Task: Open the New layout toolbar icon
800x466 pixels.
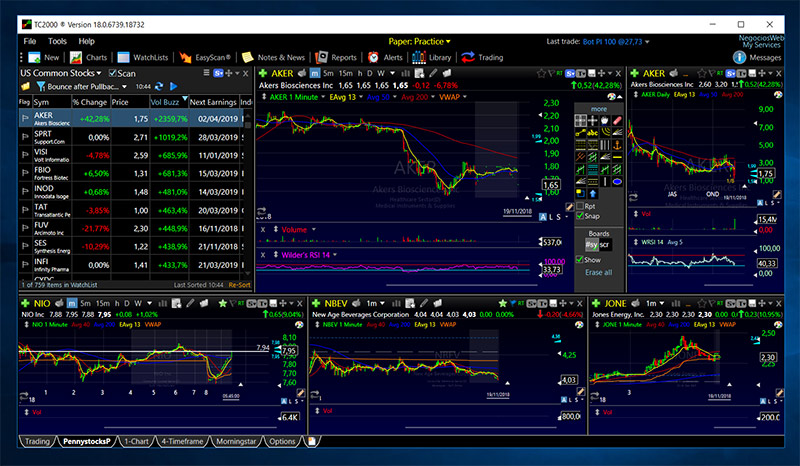Action: 34,58
